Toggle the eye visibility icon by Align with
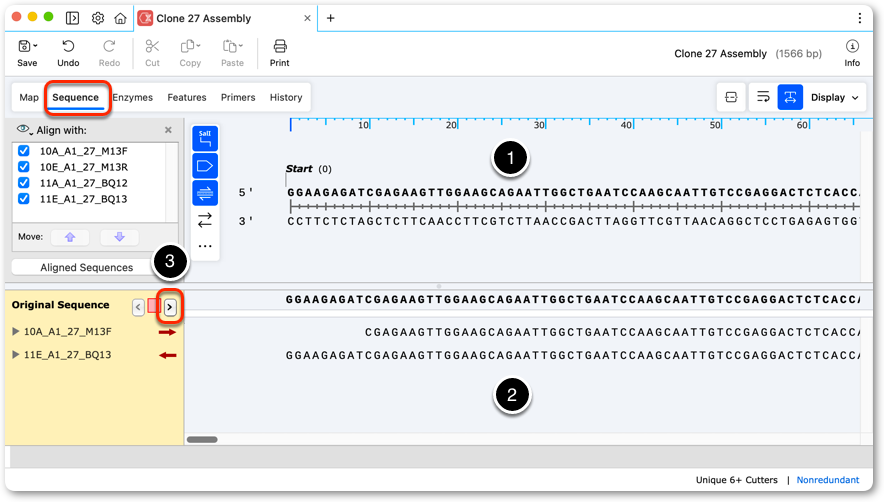 point(23,129)
